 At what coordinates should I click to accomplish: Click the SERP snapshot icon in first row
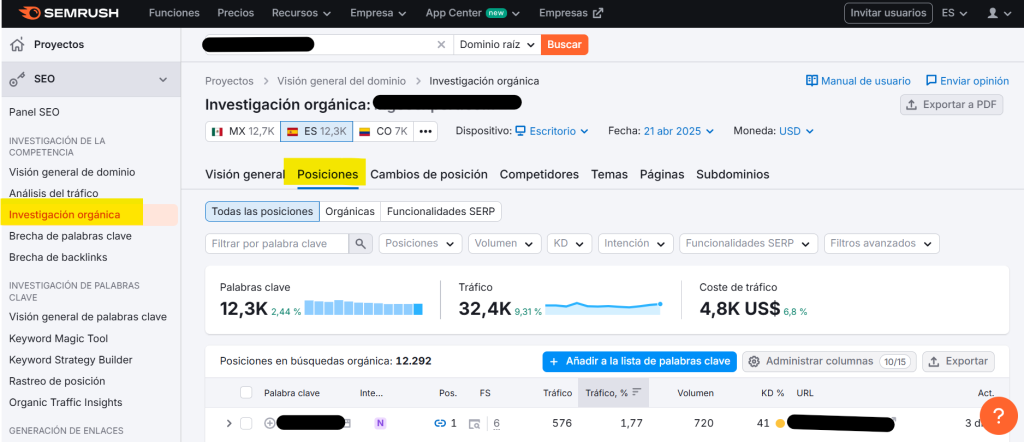474,423
